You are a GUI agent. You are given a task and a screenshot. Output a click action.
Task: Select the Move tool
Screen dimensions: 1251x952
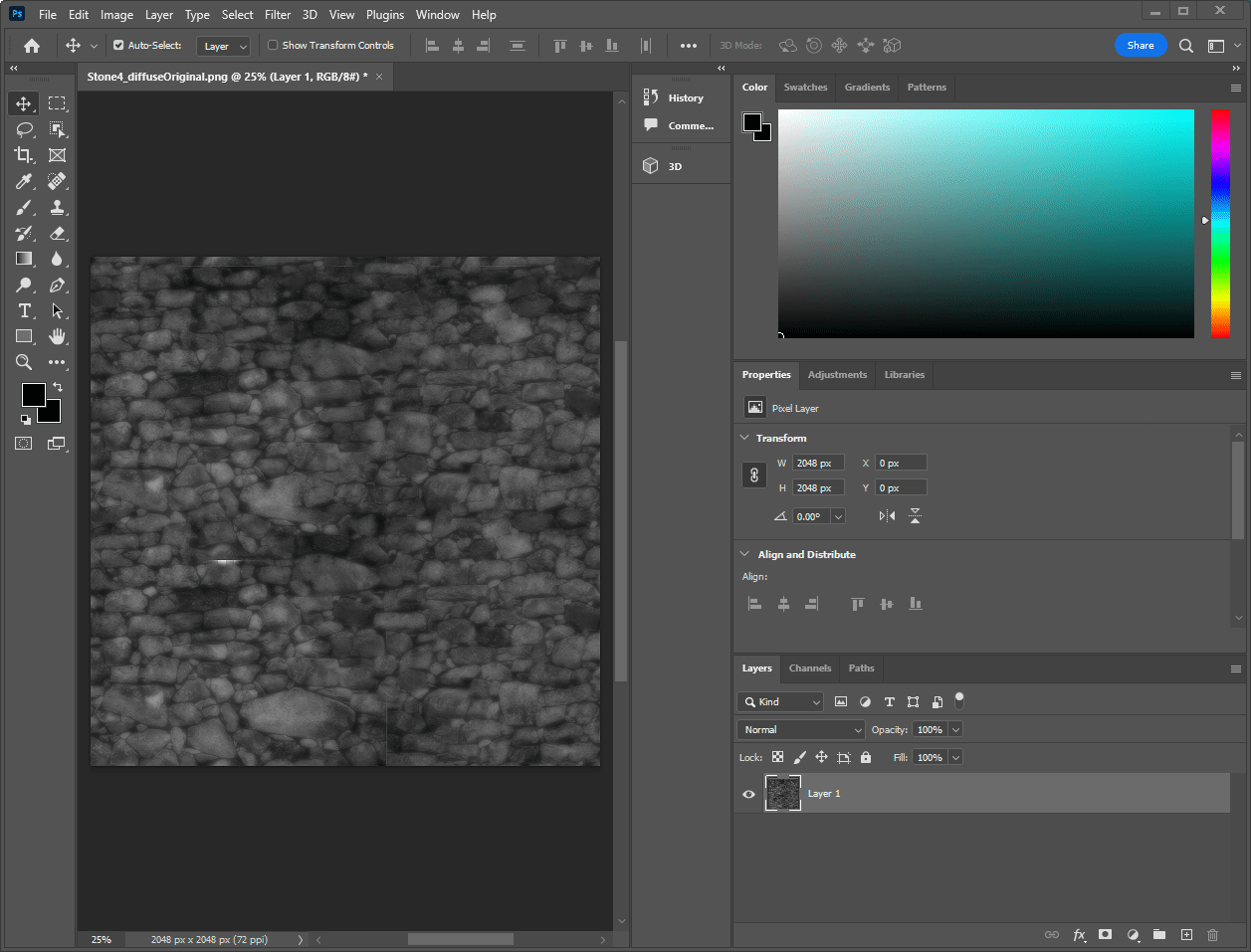coord(24,102)
